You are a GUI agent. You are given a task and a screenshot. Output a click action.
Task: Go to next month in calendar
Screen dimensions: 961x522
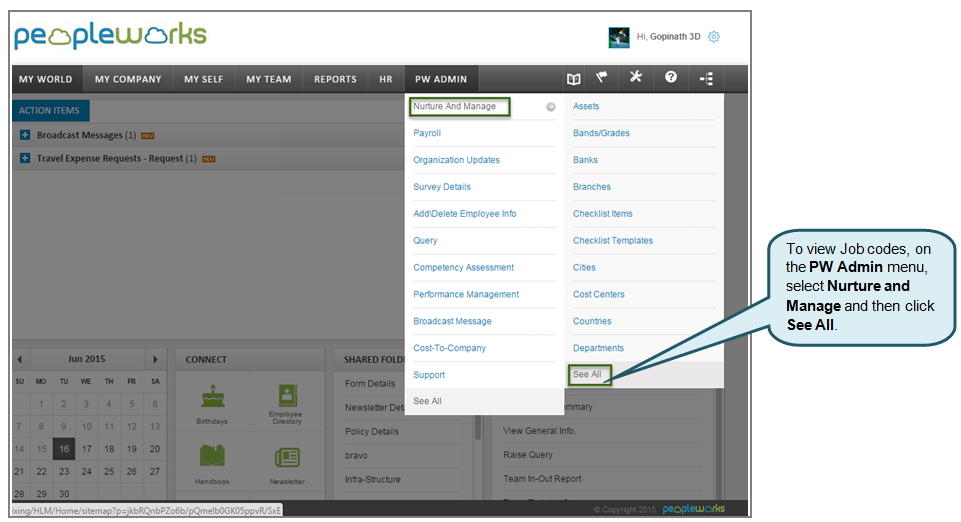(155, 360)
